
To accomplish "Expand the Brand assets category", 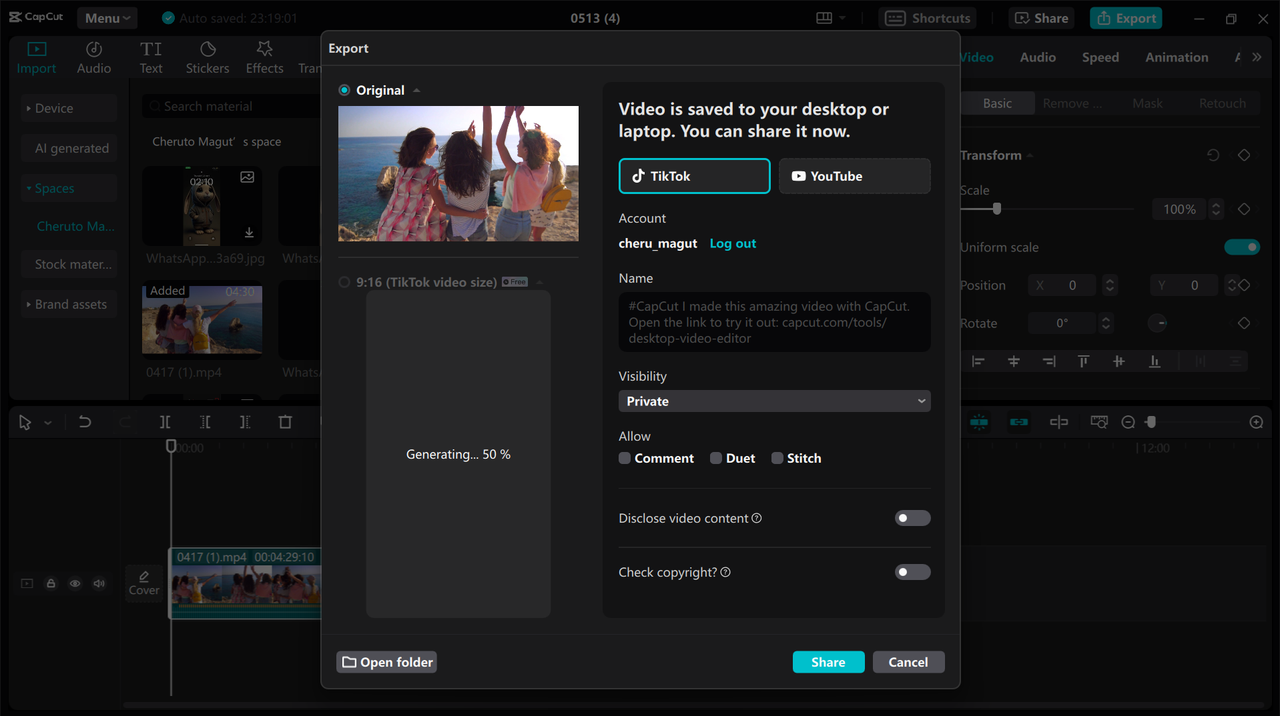I will click(x=69, y=304).
